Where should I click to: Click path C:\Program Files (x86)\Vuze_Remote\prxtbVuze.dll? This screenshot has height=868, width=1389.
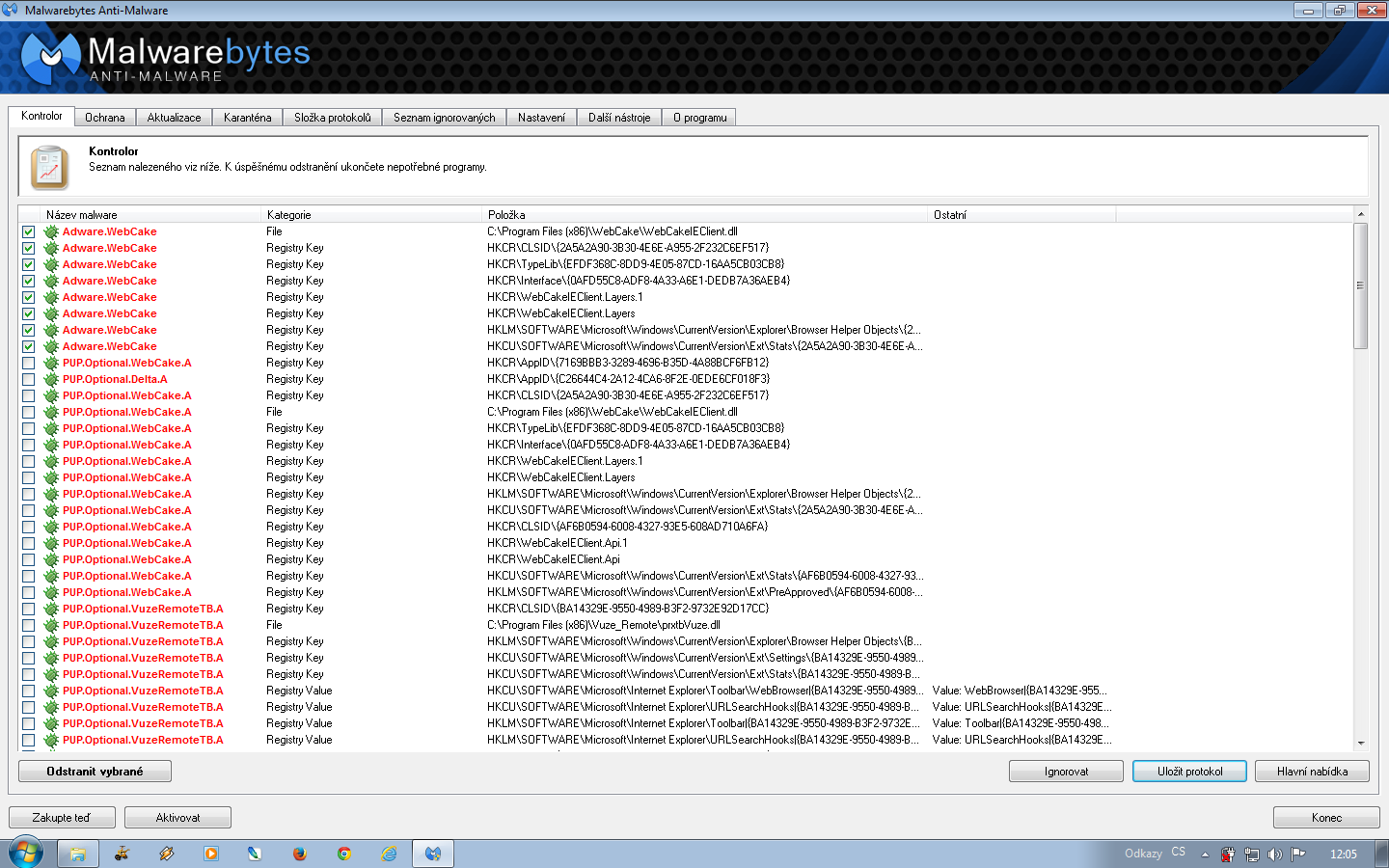(604, 625)
